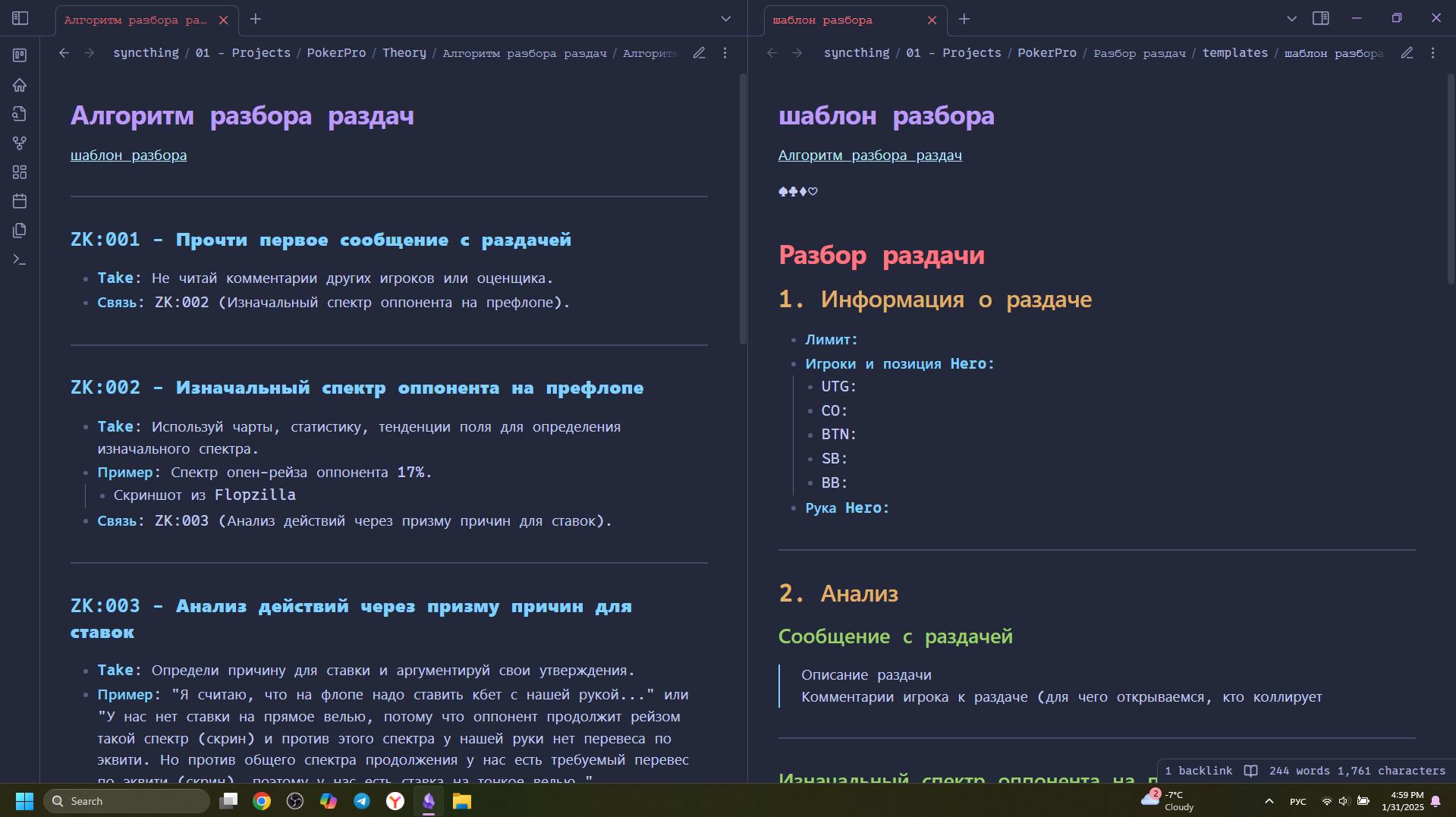Viewport: 1456px width, 817px height.
Task: Click the BTN: list item
Action: [838, 435]
